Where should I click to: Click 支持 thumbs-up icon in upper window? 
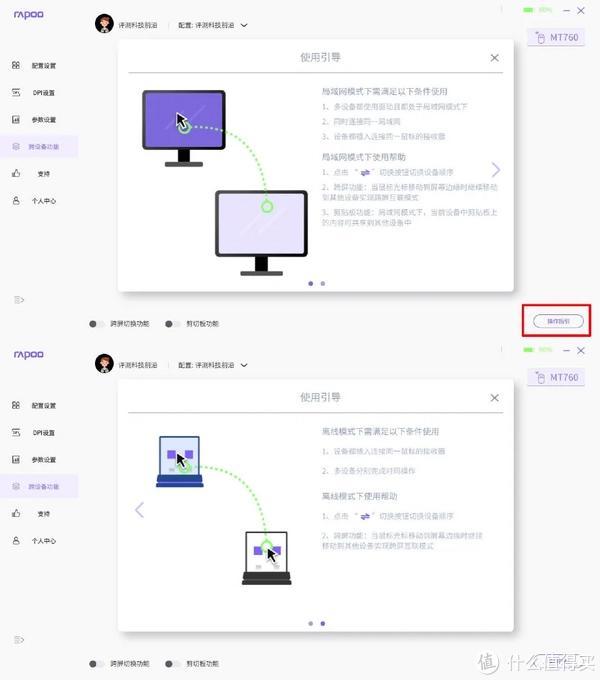[x=16, y=173]
